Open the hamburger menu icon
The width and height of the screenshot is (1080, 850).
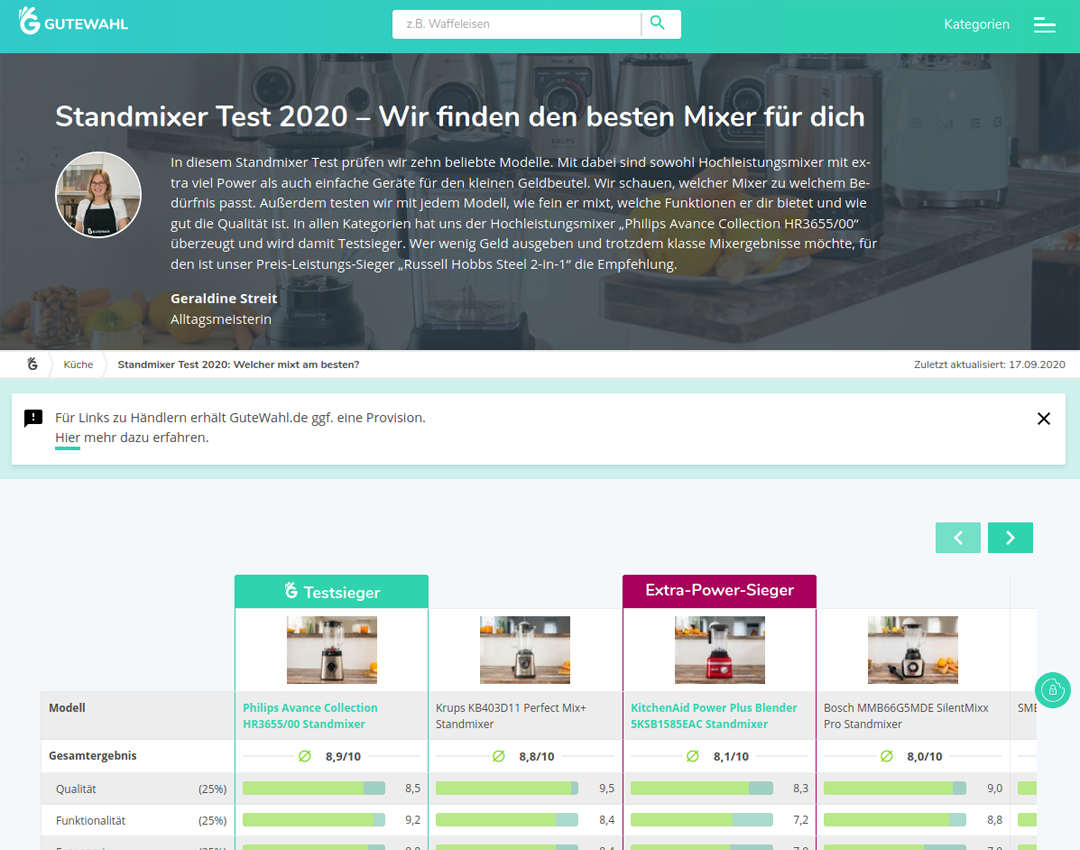[1044, 25]
